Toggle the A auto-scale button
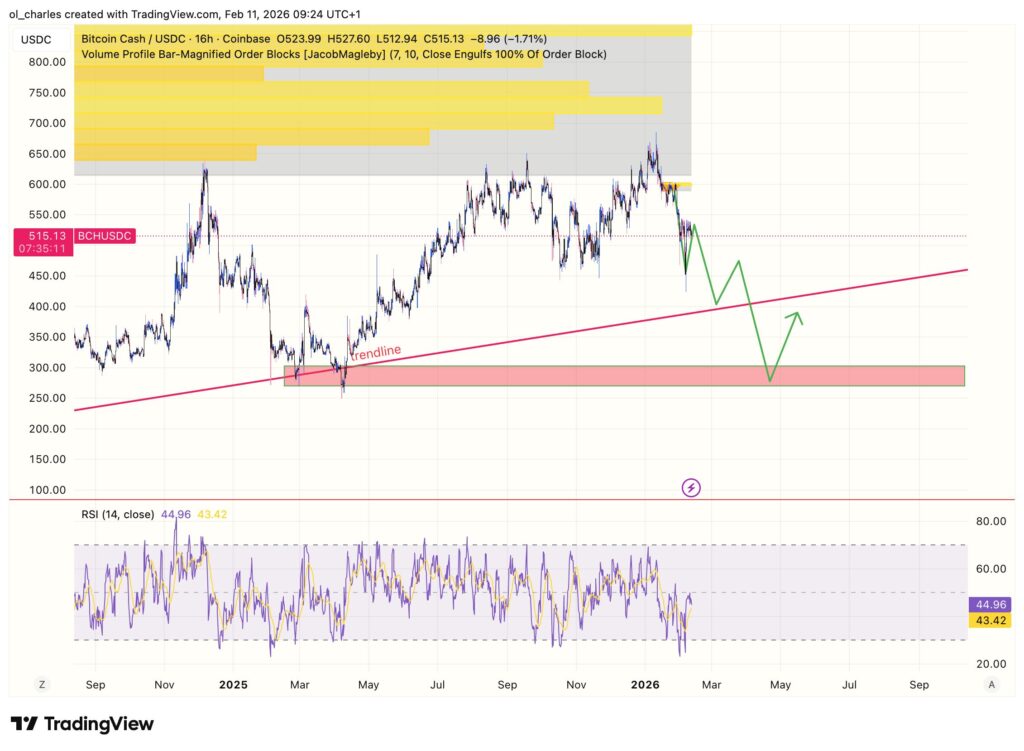1024x751 pixels. click(x=991, y=685)
